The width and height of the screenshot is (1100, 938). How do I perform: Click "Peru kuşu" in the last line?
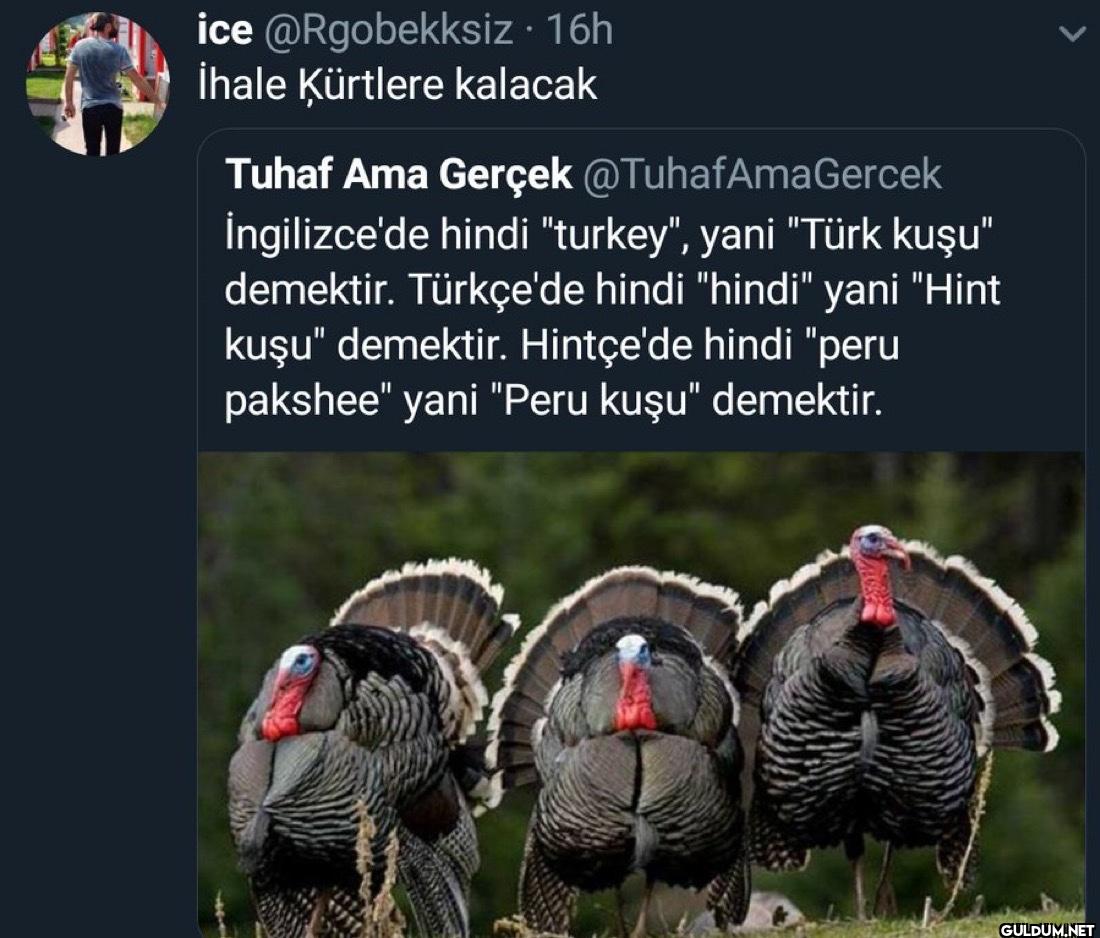click(592, 401)
